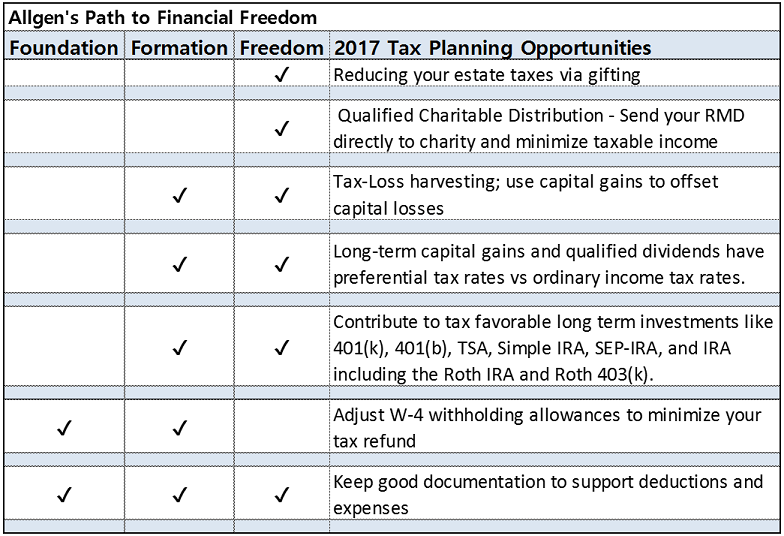Image resolution: width=784 pixels, height=536 pixels.
Task: Click the Adjust W-4 withholding allowances text
Action: tap(547, 428)
